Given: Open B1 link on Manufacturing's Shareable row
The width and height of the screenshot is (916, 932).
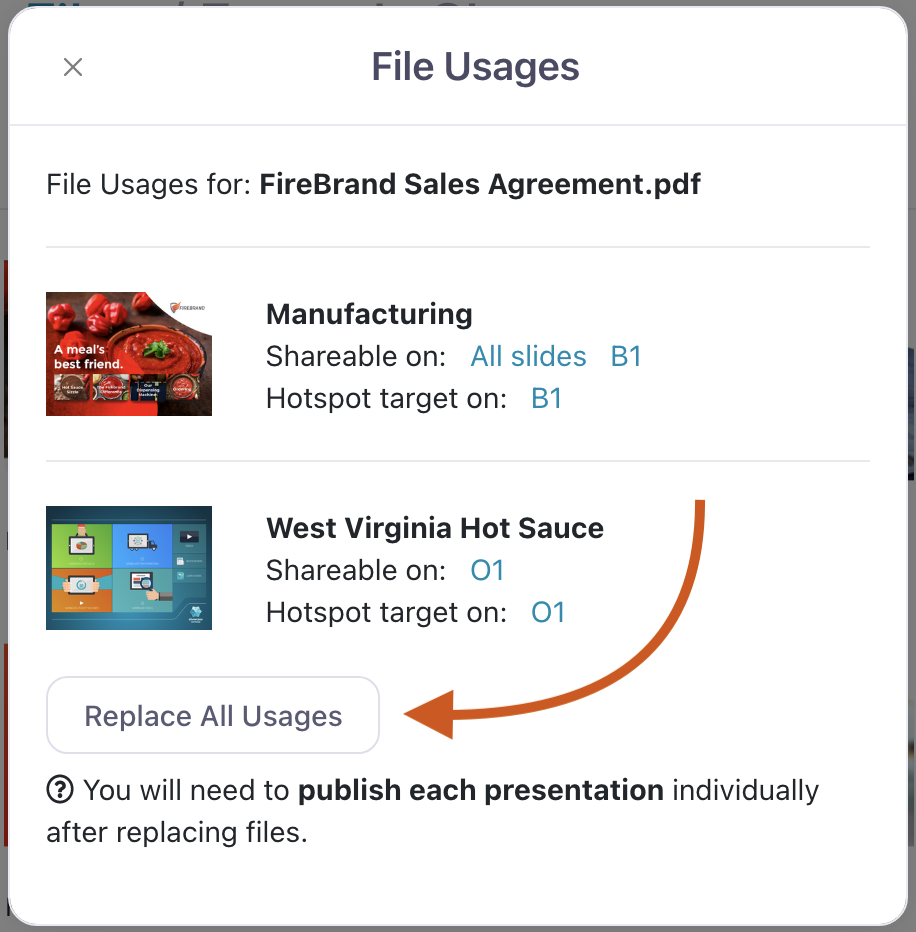Looking at the screenshot, I should tap(626, 356).
